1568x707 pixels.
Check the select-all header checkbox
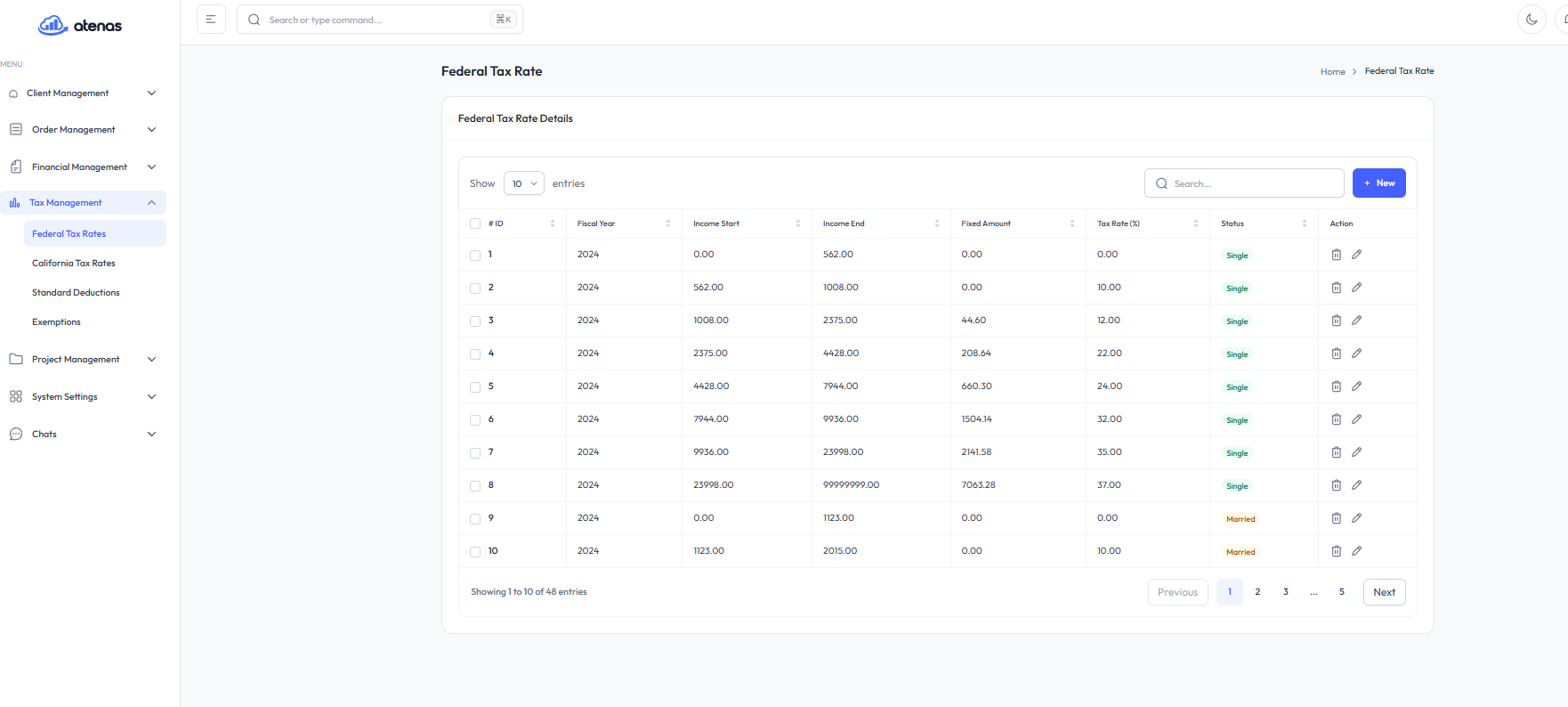pyautogui.click(x=475, y=224)
